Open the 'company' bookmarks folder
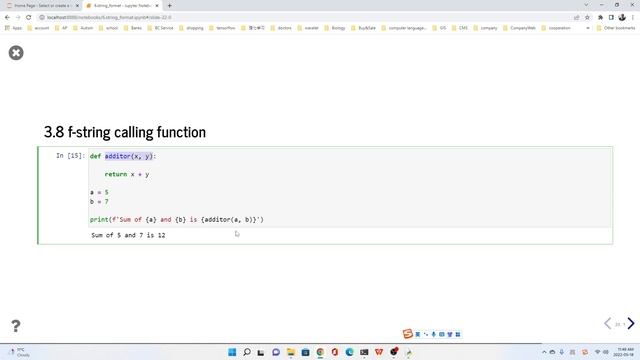Image resolution: width=640 pixels, height=360 pixels. [x=485, y=28]
